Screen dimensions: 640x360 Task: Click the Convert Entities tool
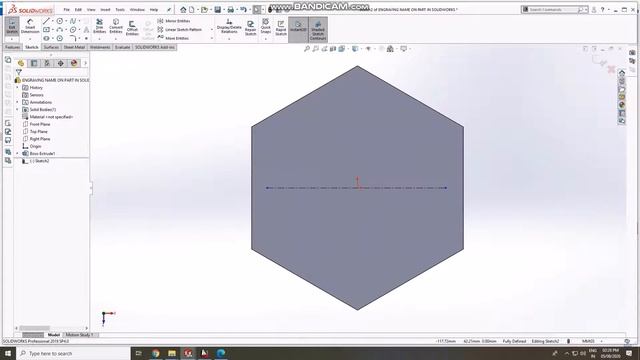pyautogui.click(x=116, y=26)
